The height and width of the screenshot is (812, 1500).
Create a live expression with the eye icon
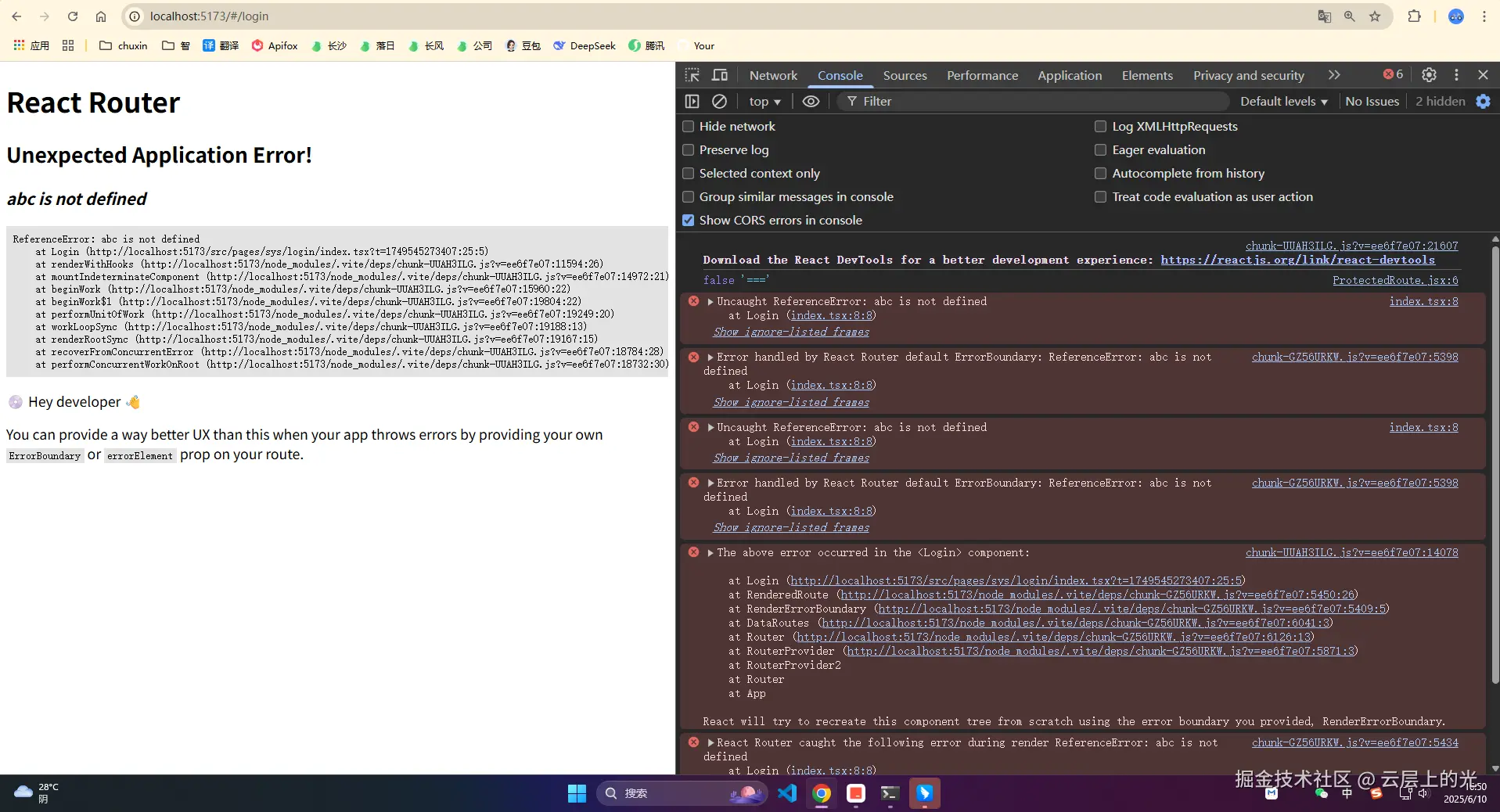[x=811, y=102]
